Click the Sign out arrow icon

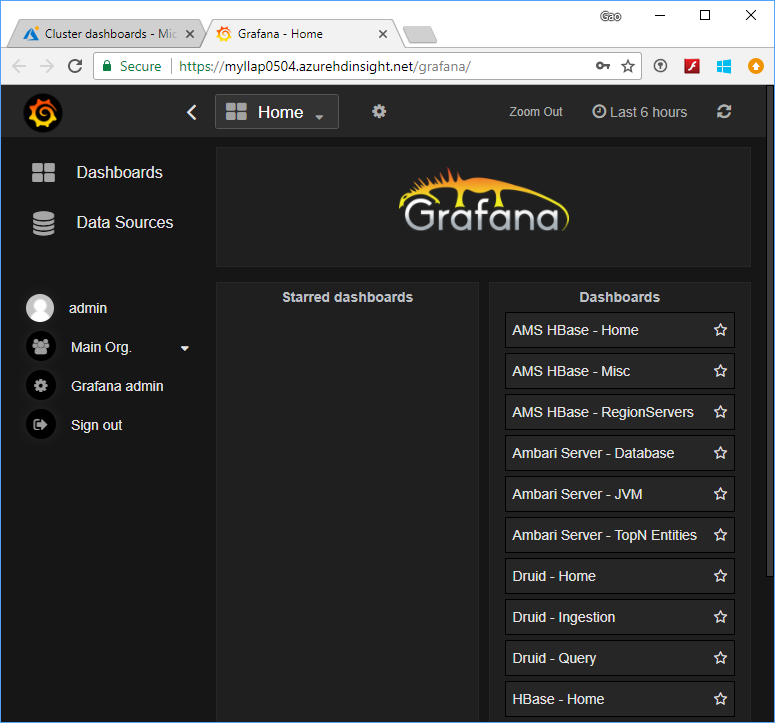[41, 425]
